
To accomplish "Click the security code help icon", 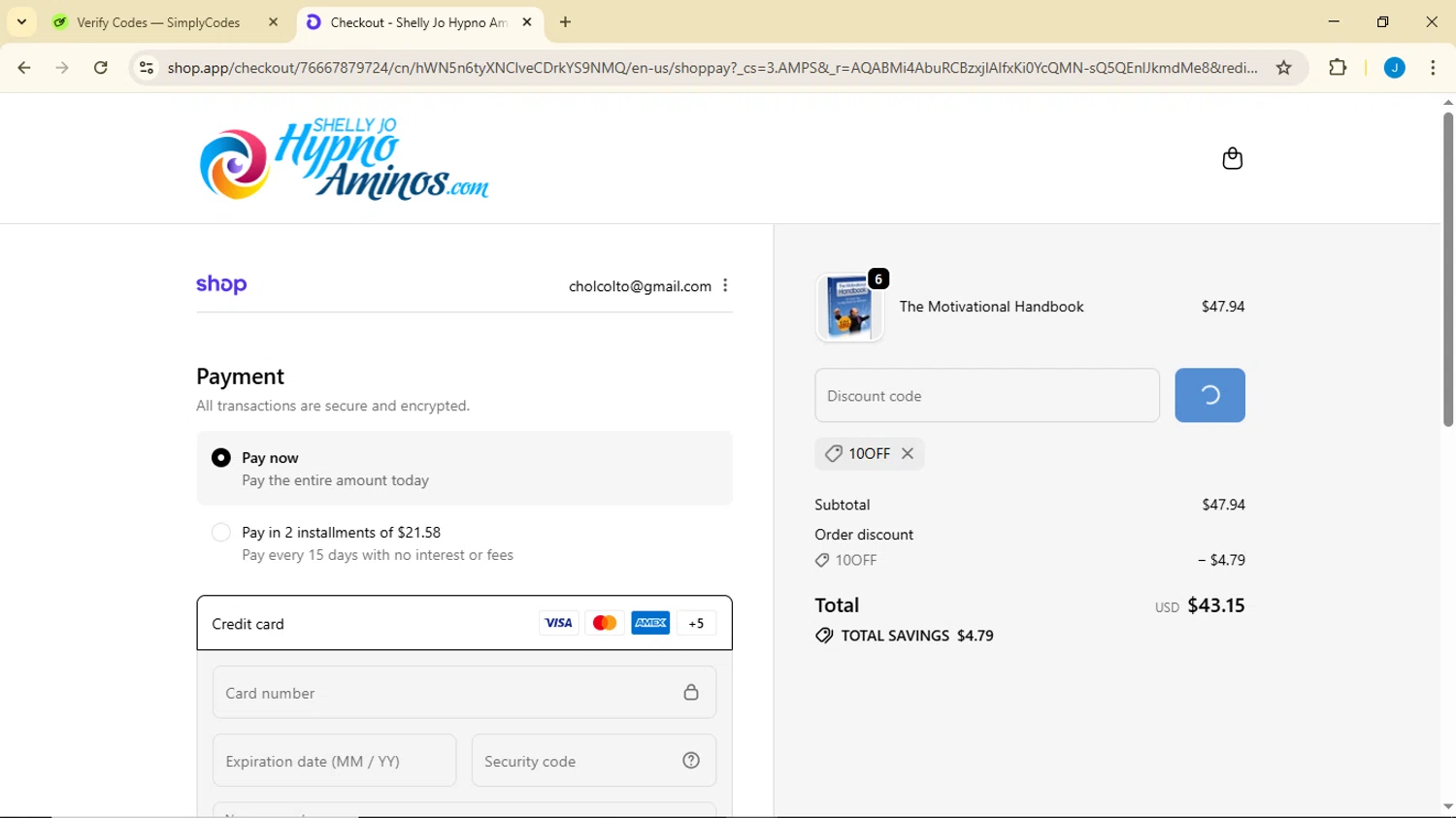I will pos(691,761).
